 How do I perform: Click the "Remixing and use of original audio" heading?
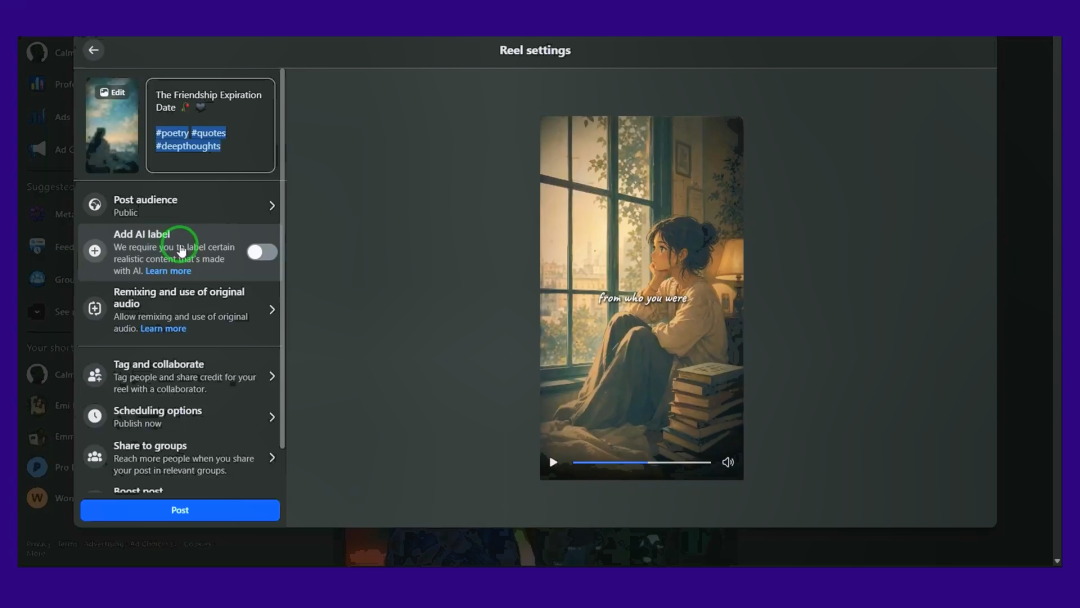[x=179, y=297]
